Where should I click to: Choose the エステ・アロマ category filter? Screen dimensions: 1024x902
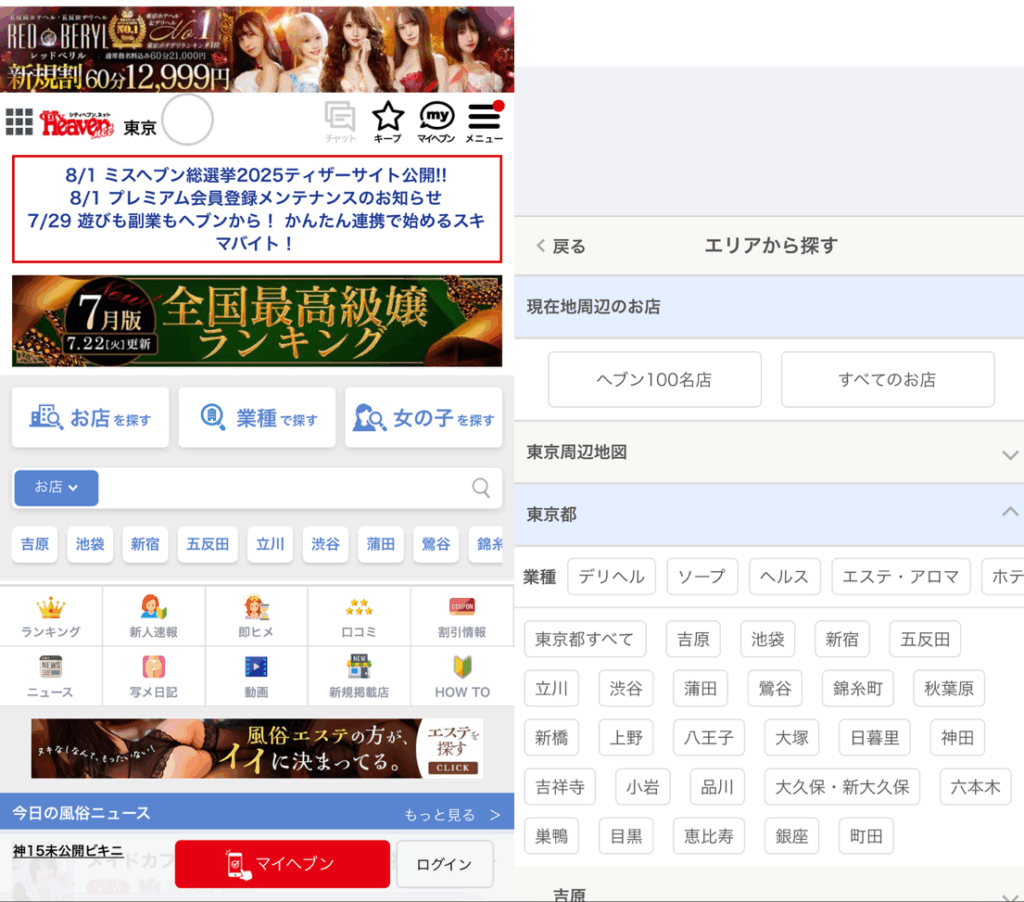point(900,577)
